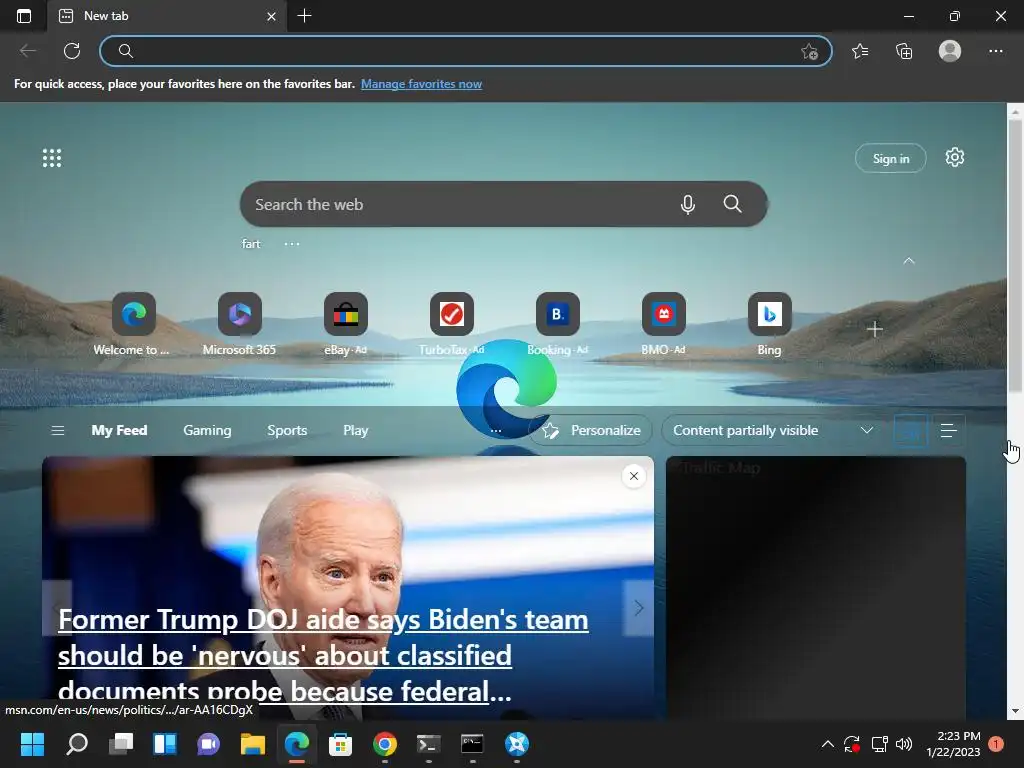
Task: Switch to the Sports tab
Action: pyautogui.click(x=287, y=430)
